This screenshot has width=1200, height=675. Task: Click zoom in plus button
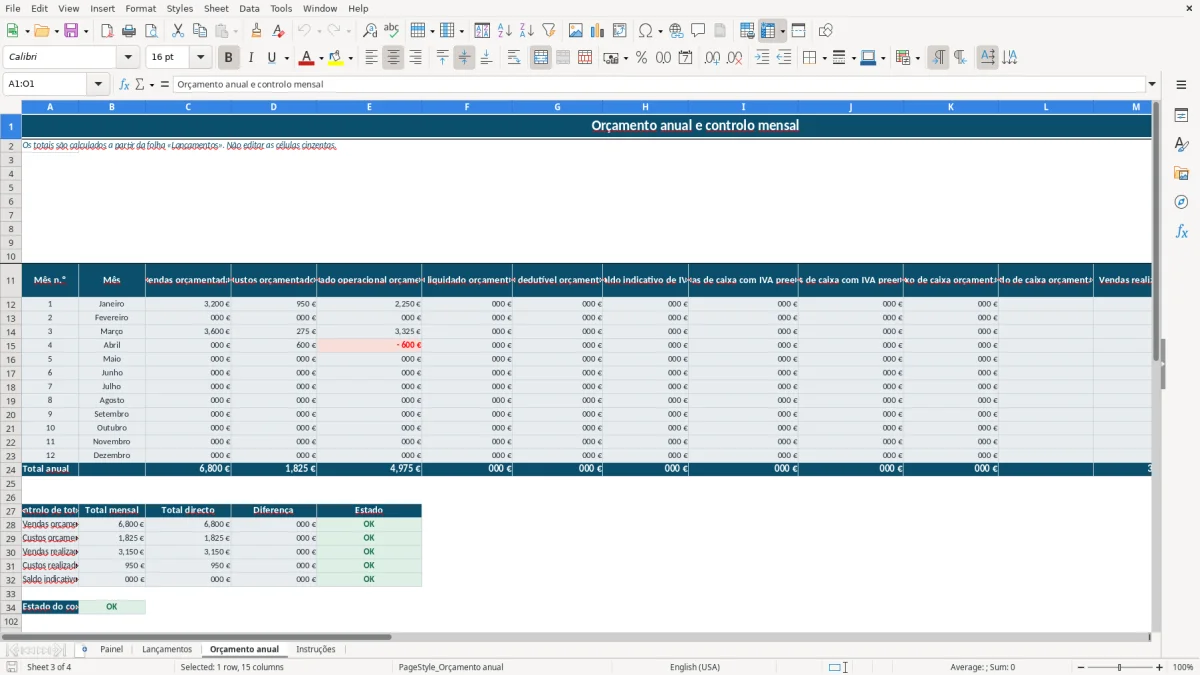[1160, 667]
